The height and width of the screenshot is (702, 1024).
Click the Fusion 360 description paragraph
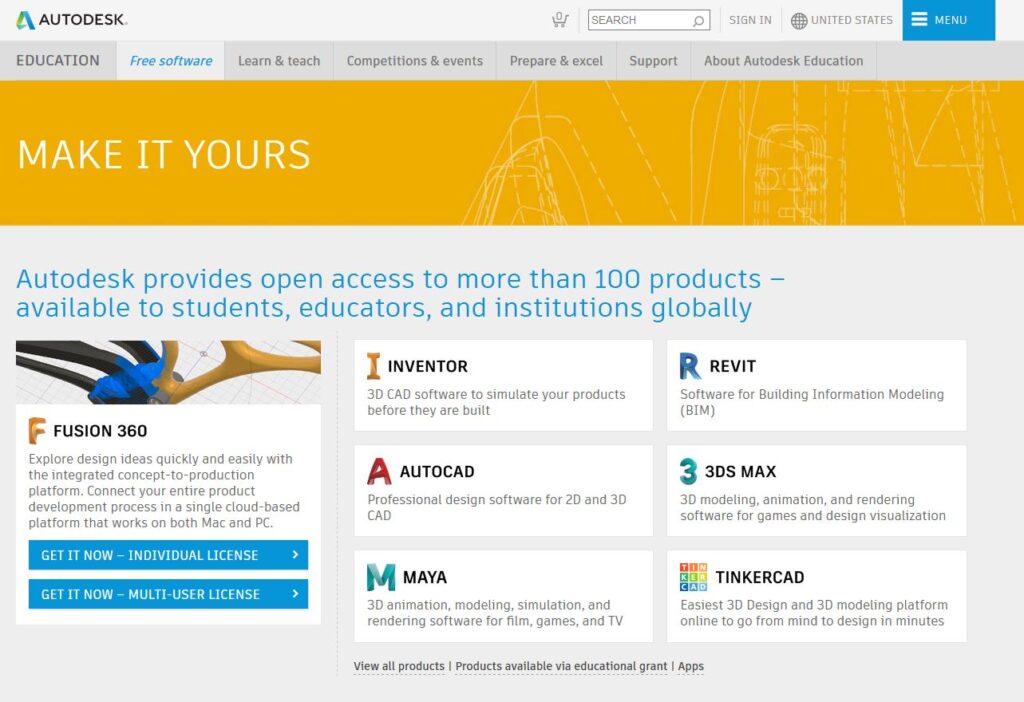click(164, 490)
